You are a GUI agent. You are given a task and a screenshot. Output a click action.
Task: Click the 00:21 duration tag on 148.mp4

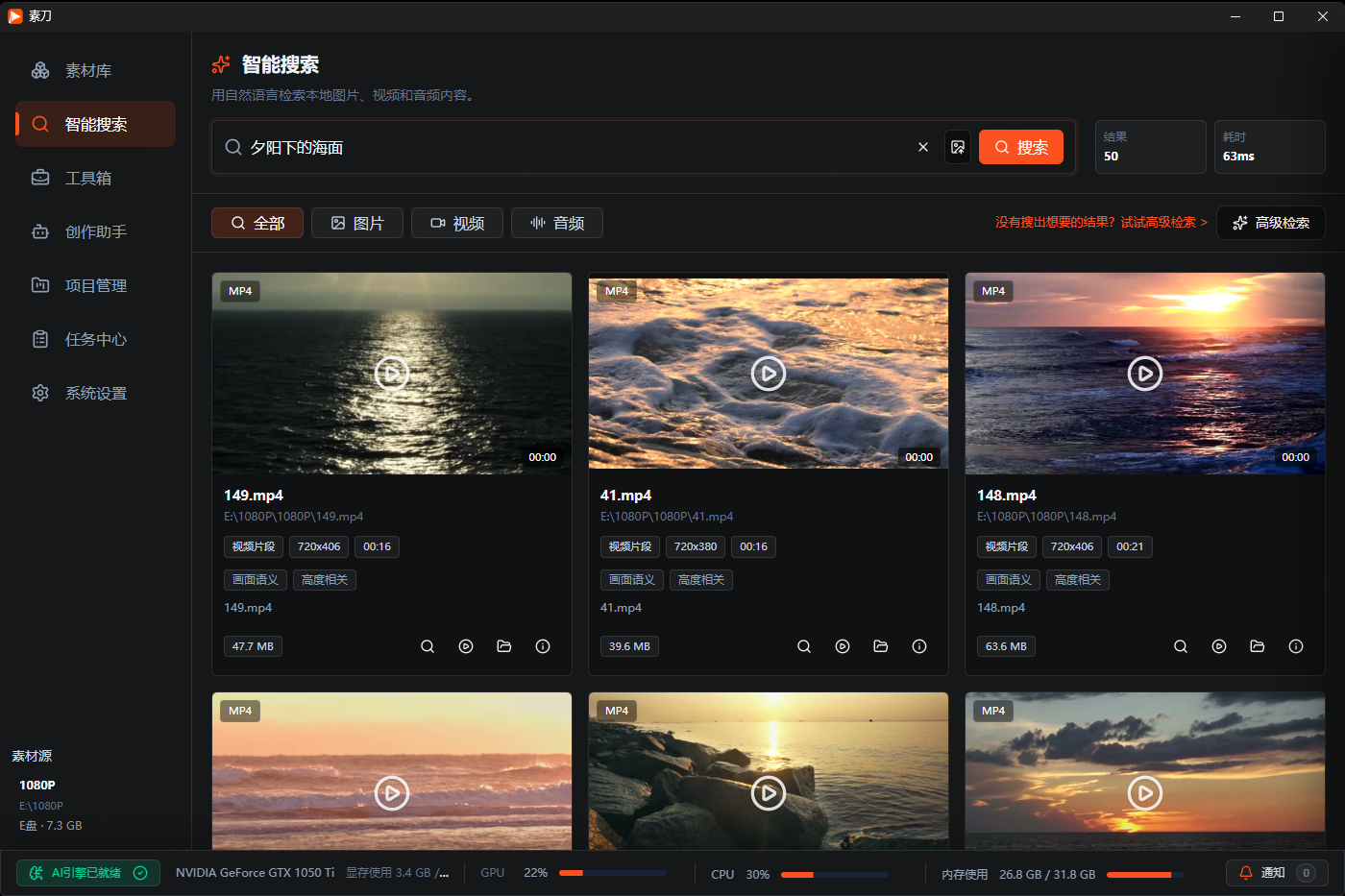1130,546
